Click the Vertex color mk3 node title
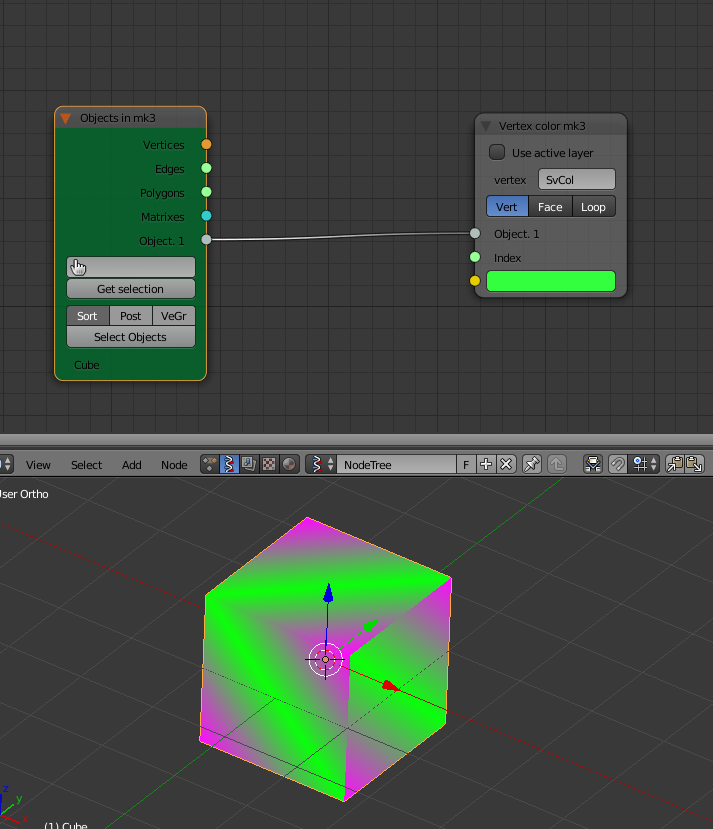Viewport: 713px width, 829px height. pyautogui.click(x=542, y=126)
